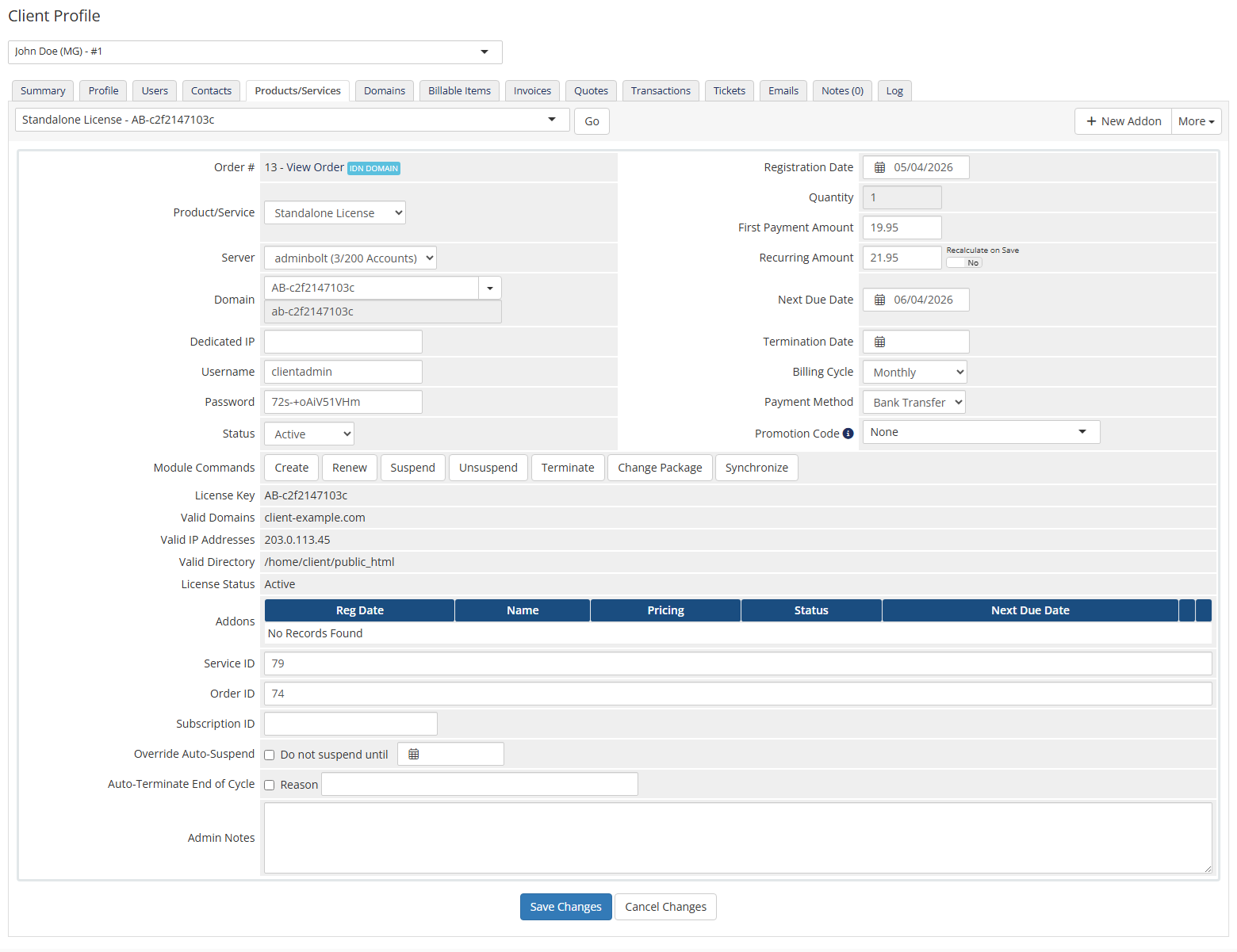
Task: Open the Notes (0) tab
Action: pos(842,90)
